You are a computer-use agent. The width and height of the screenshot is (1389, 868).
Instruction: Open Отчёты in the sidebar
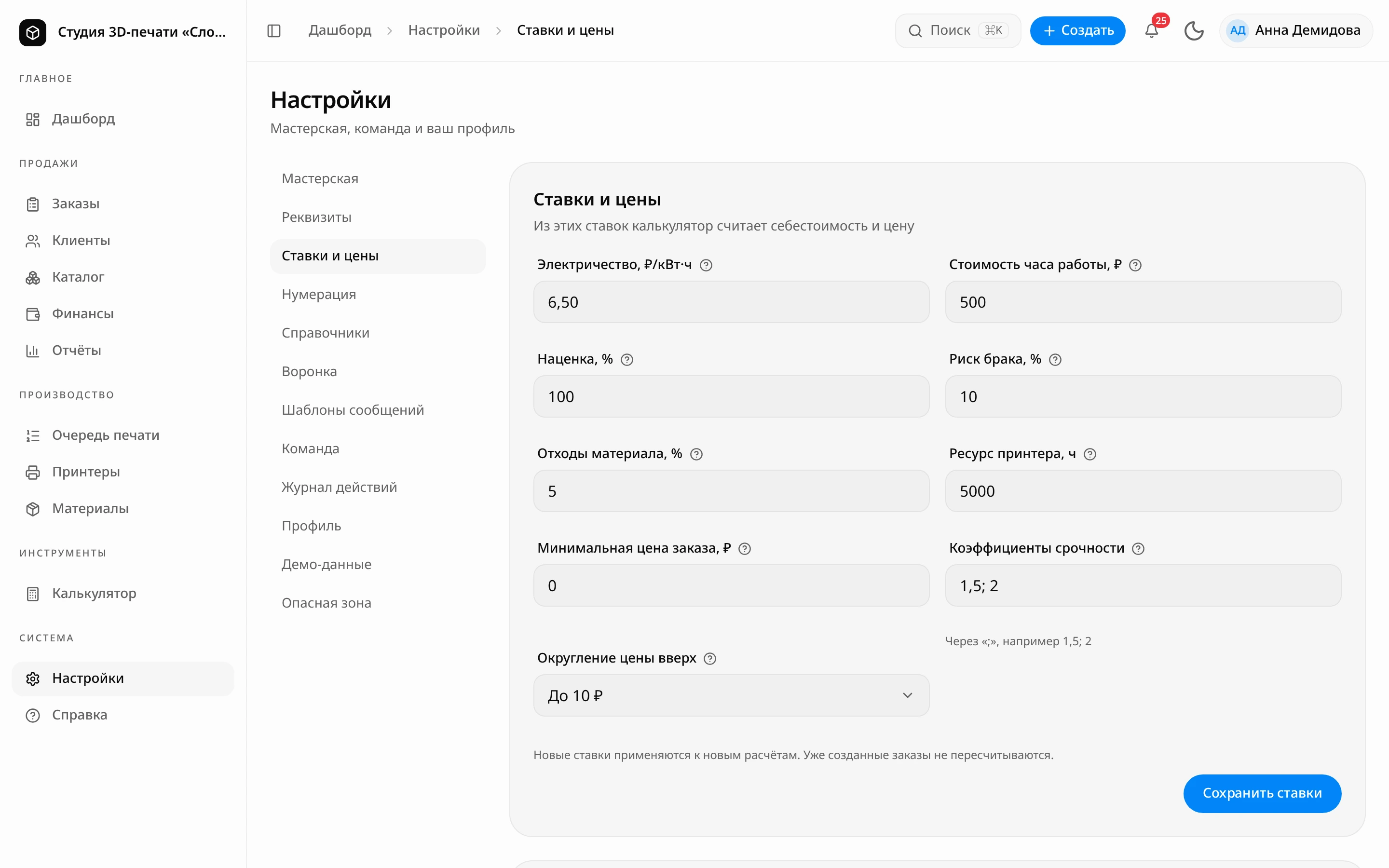tap(123, 351)
